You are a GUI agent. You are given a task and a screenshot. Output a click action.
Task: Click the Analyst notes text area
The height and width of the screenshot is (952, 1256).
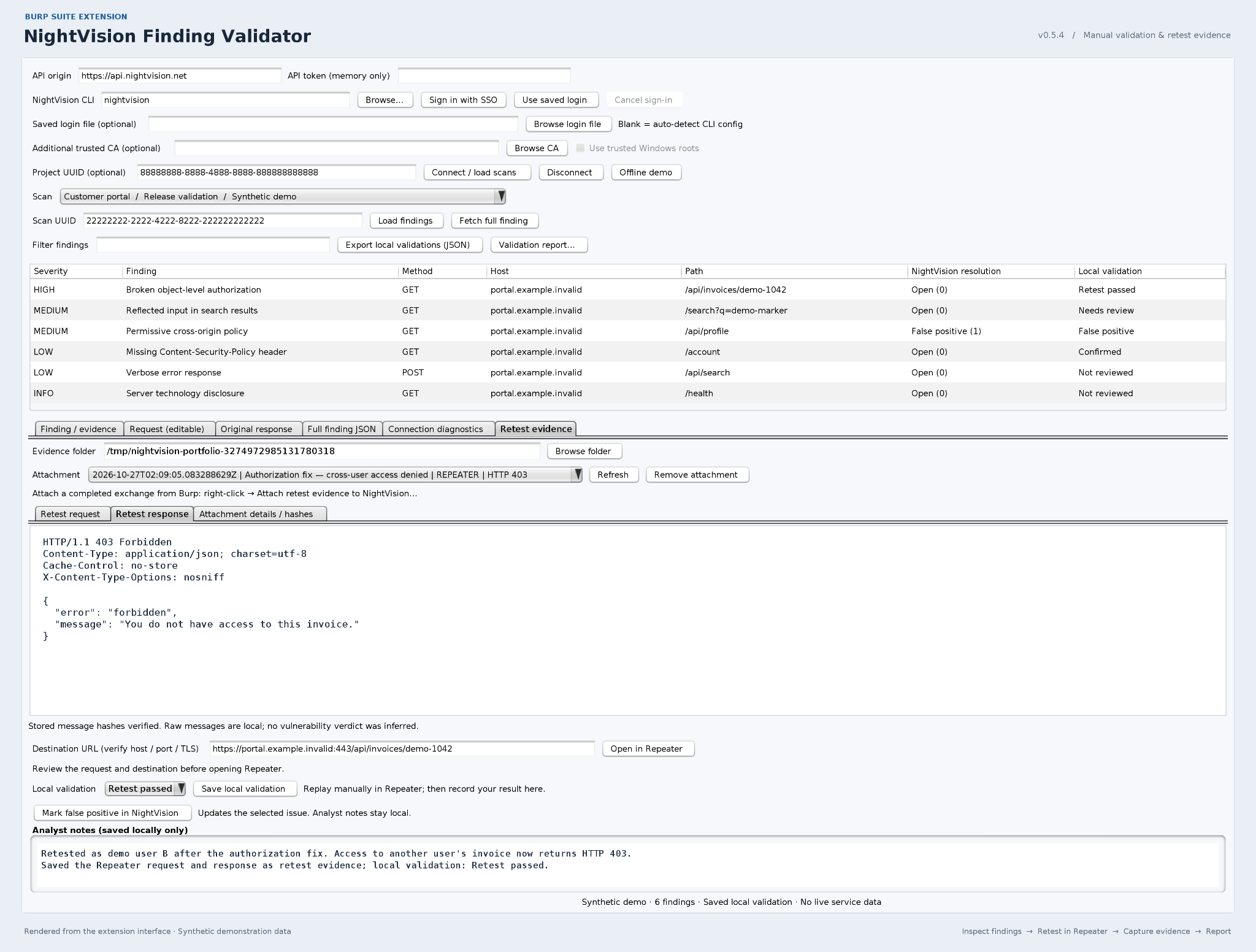[x=627, y=864]
